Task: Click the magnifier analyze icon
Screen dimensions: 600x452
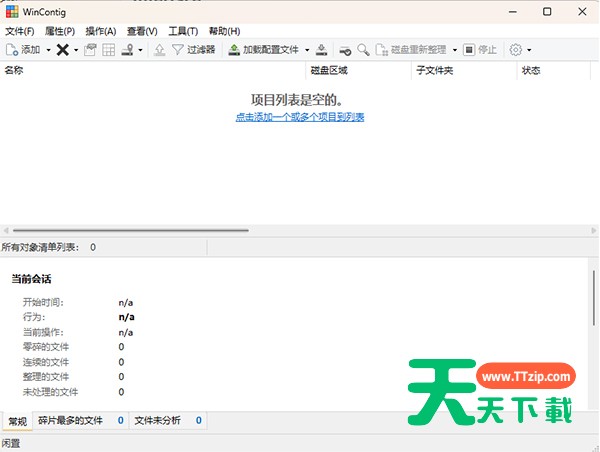Action: (363, 50)
